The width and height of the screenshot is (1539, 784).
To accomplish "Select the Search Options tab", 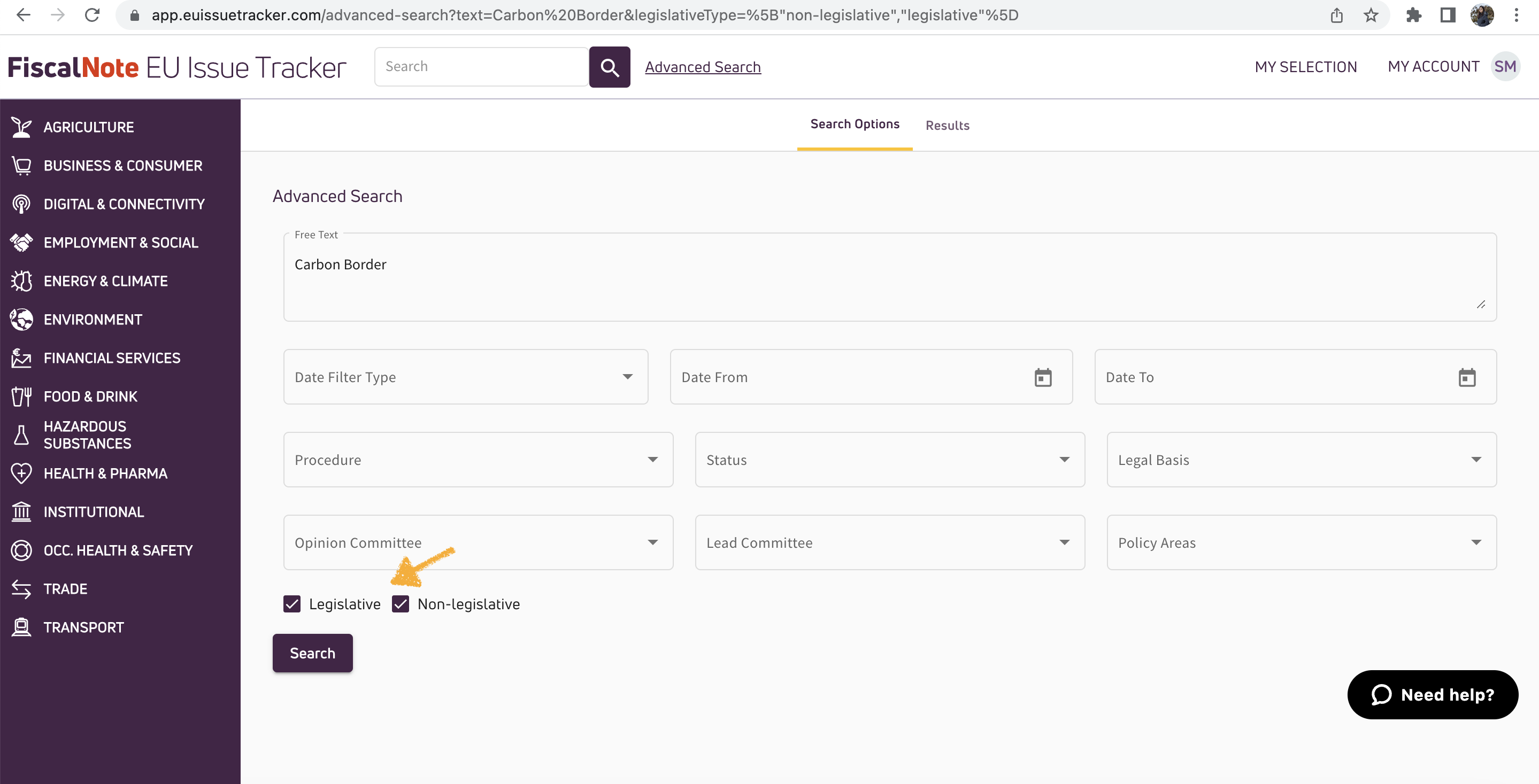I will coord(855,124).
